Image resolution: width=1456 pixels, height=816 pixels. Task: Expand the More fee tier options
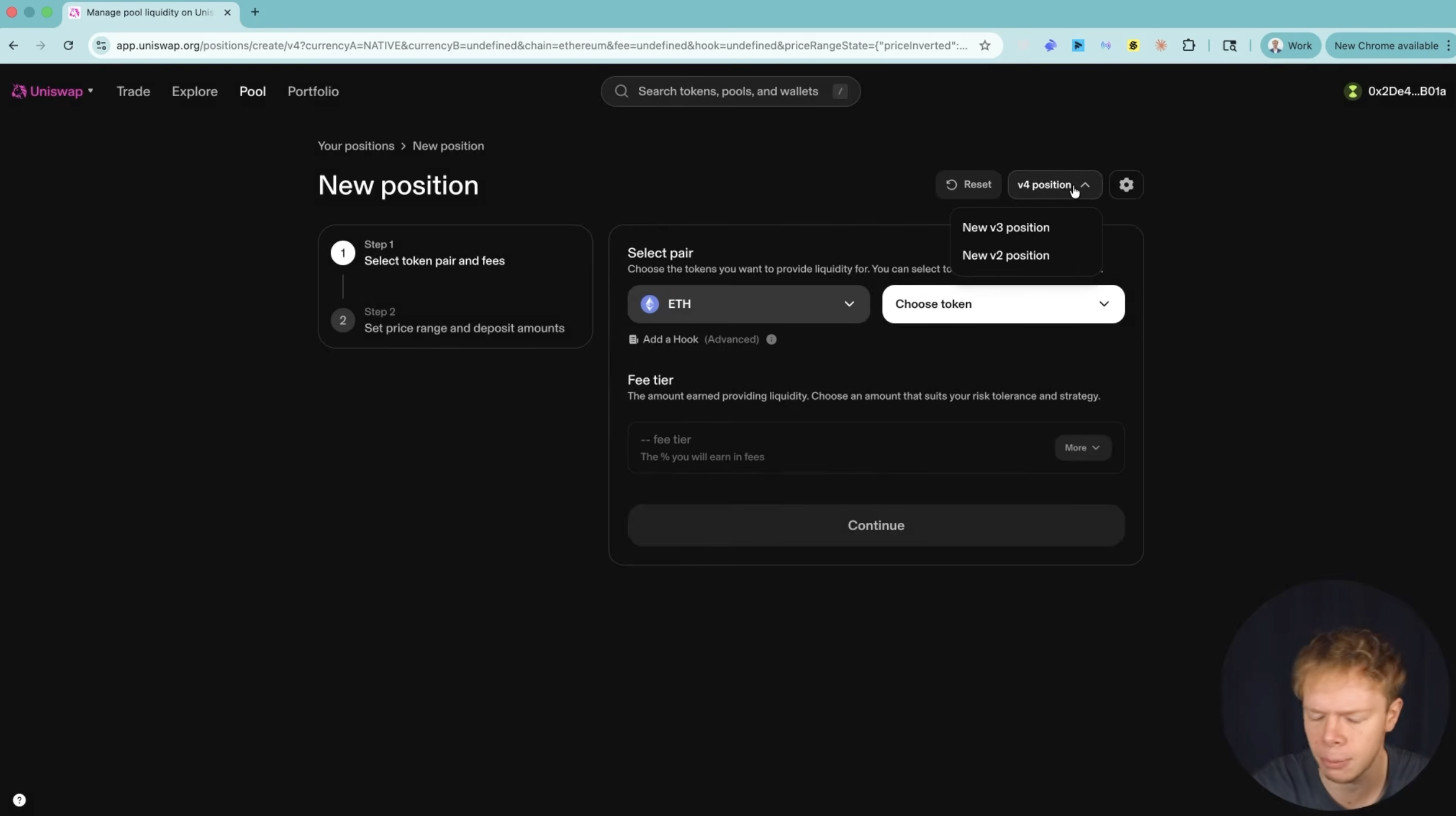(1082, 448)
